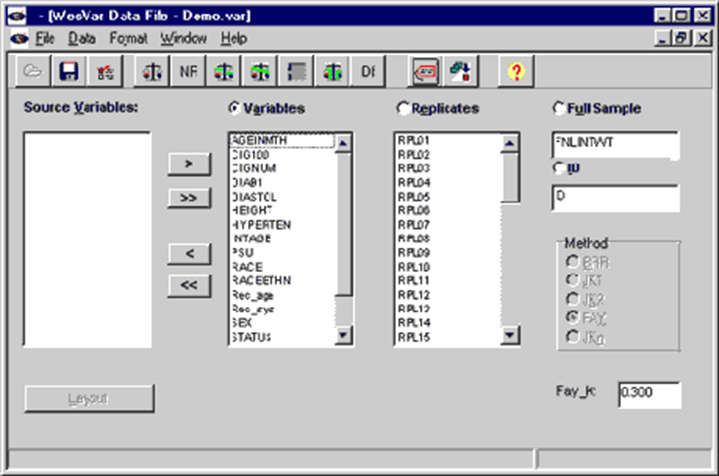
Task: Click the double right arrow move-all button
Action: click(189, 198)
